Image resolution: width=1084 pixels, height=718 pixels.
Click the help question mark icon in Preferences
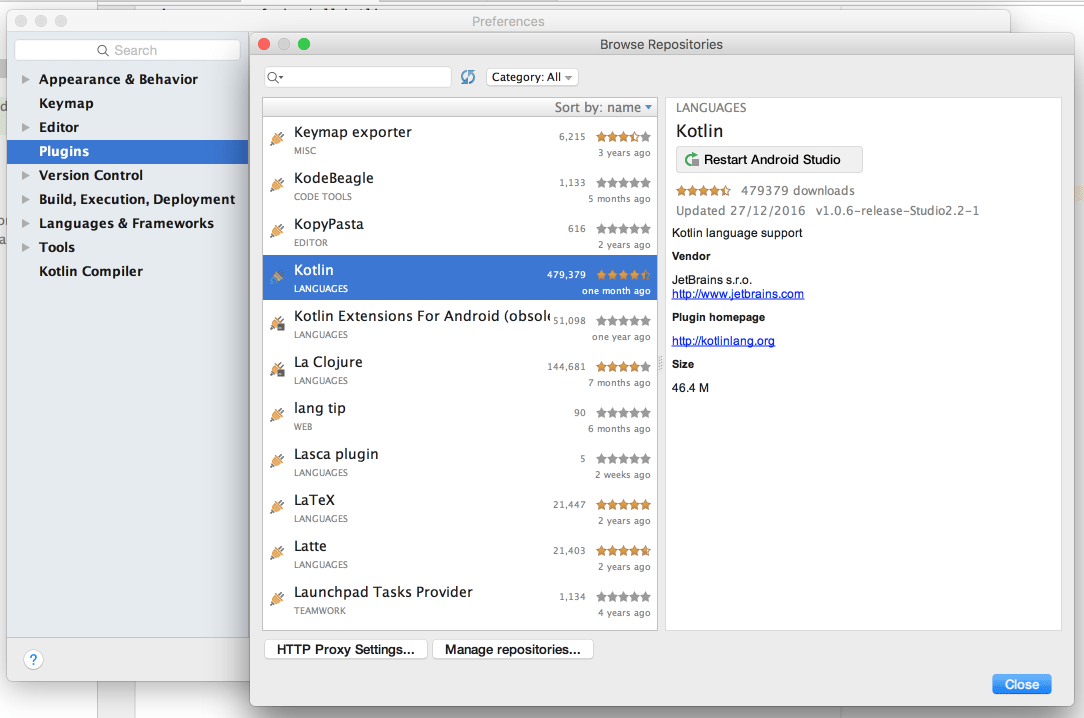point(33,660)
